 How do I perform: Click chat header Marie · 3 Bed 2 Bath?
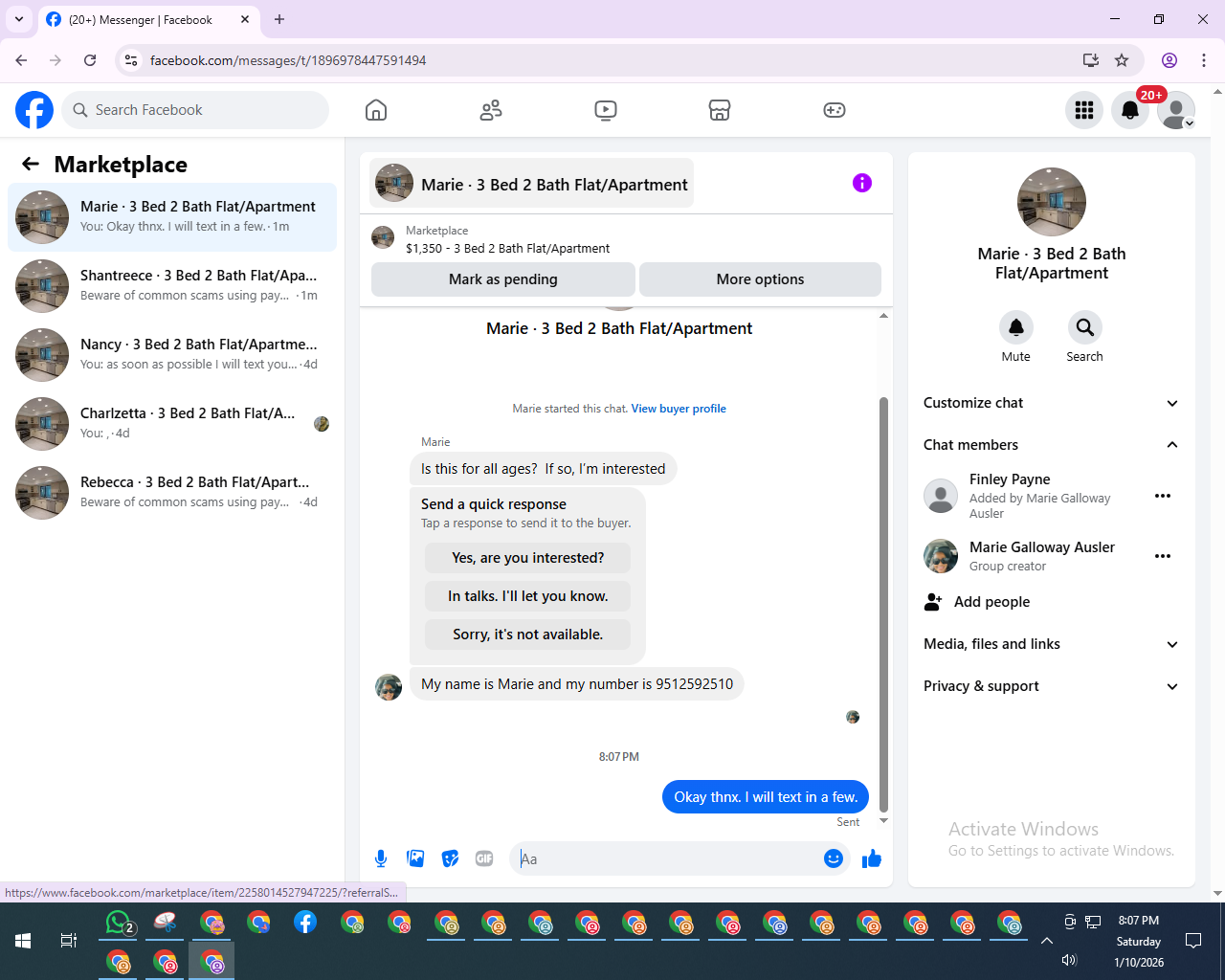tap(532, 183)
